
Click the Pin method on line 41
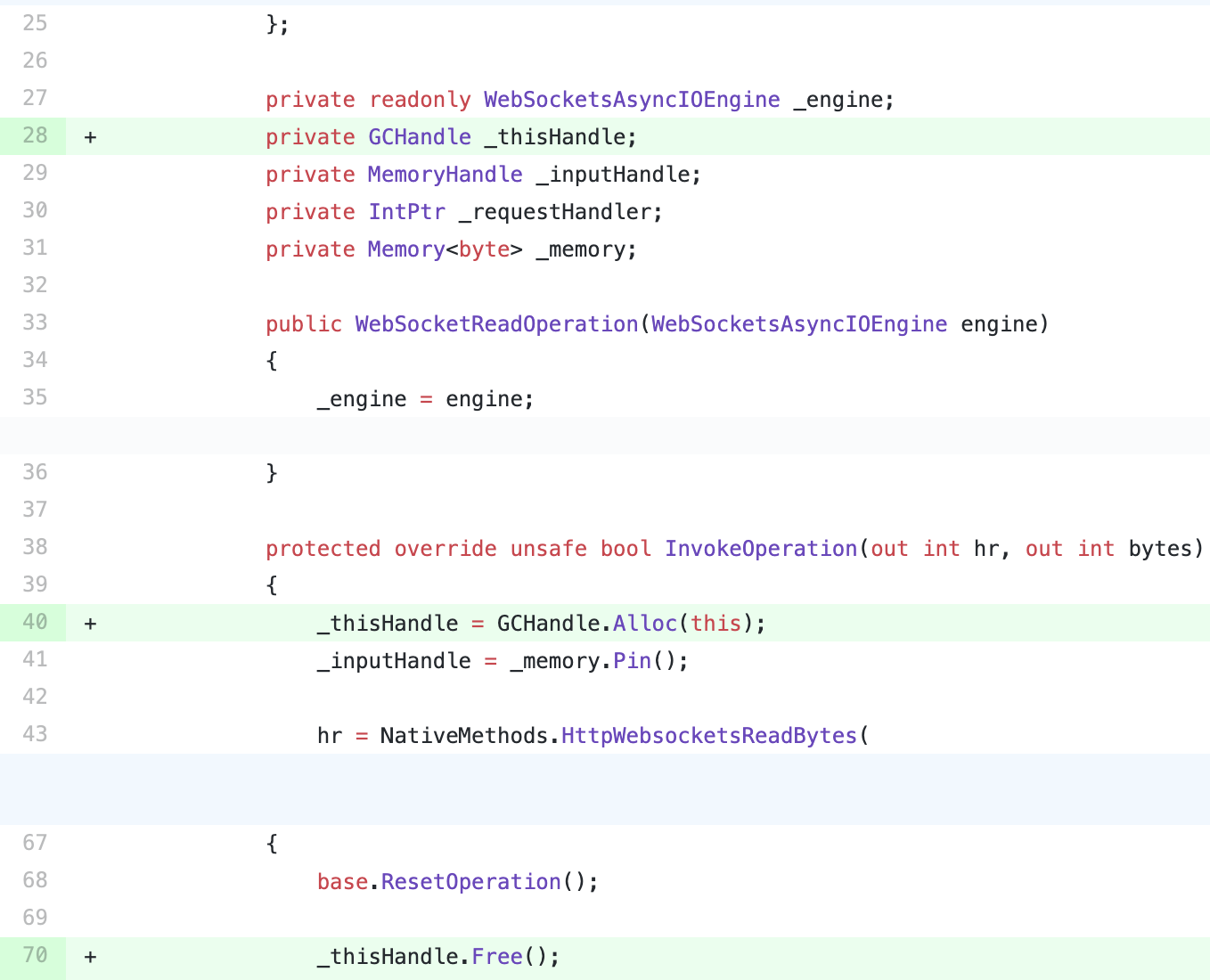tap(632, 661)
